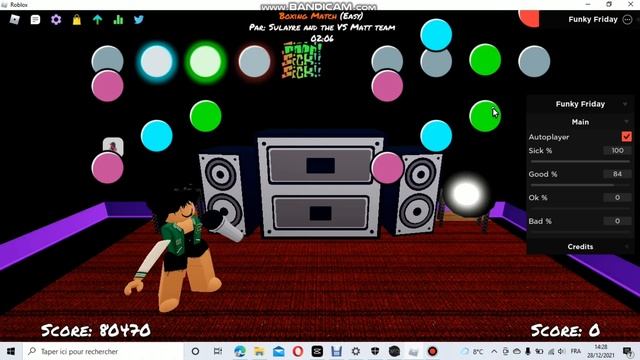
Task: Open the yellow shopping bag store
Action: point(77,20)
